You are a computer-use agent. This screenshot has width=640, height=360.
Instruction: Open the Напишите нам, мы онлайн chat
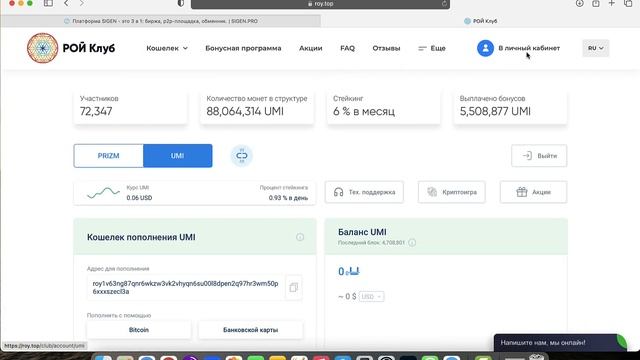(560, 343)
